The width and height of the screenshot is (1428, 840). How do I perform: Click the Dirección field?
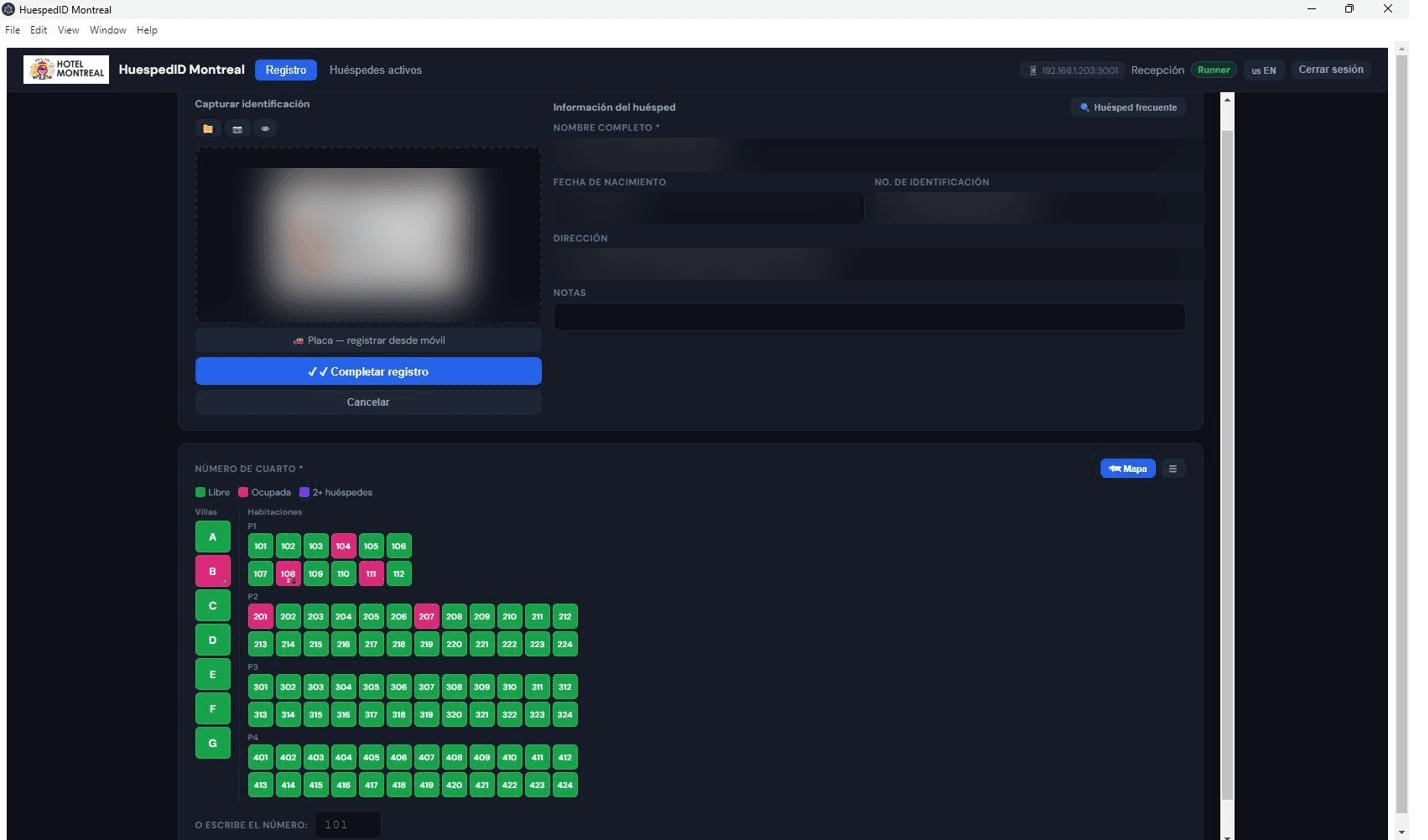(869, 263)
